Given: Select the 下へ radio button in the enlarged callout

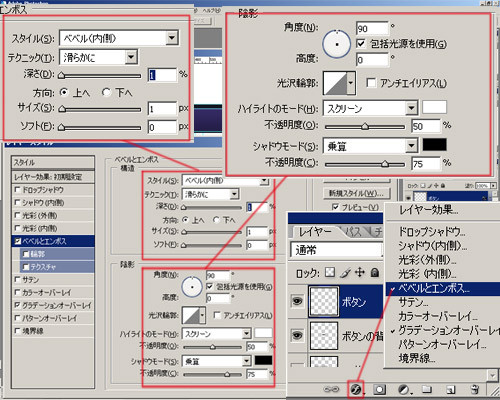Looking at the screenshot, I should click(x=107, y=92).
